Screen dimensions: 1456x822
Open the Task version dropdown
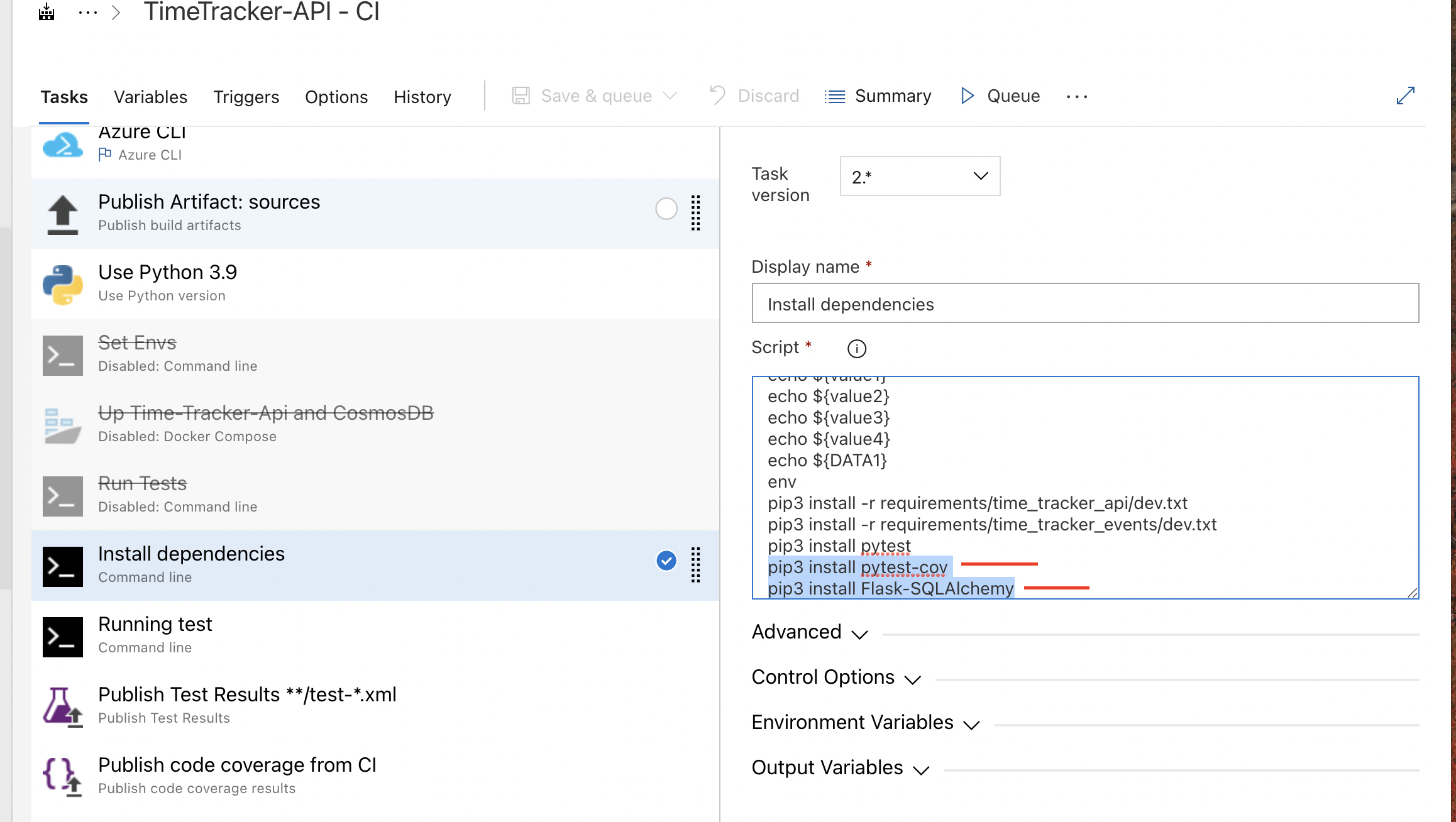pos(919,177)
